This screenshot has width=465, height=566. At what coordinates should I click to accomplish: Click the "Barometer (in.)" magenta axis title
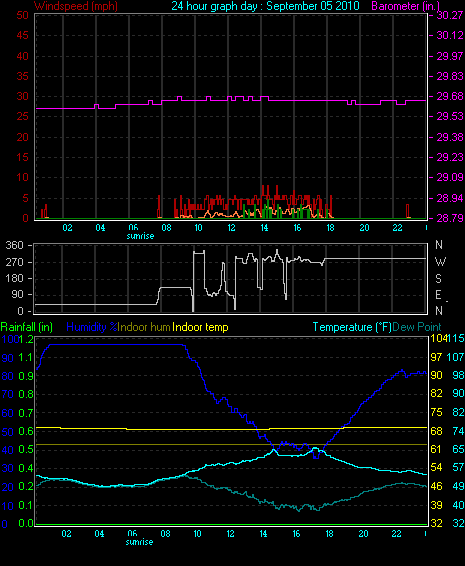click(x=405, y=6)
